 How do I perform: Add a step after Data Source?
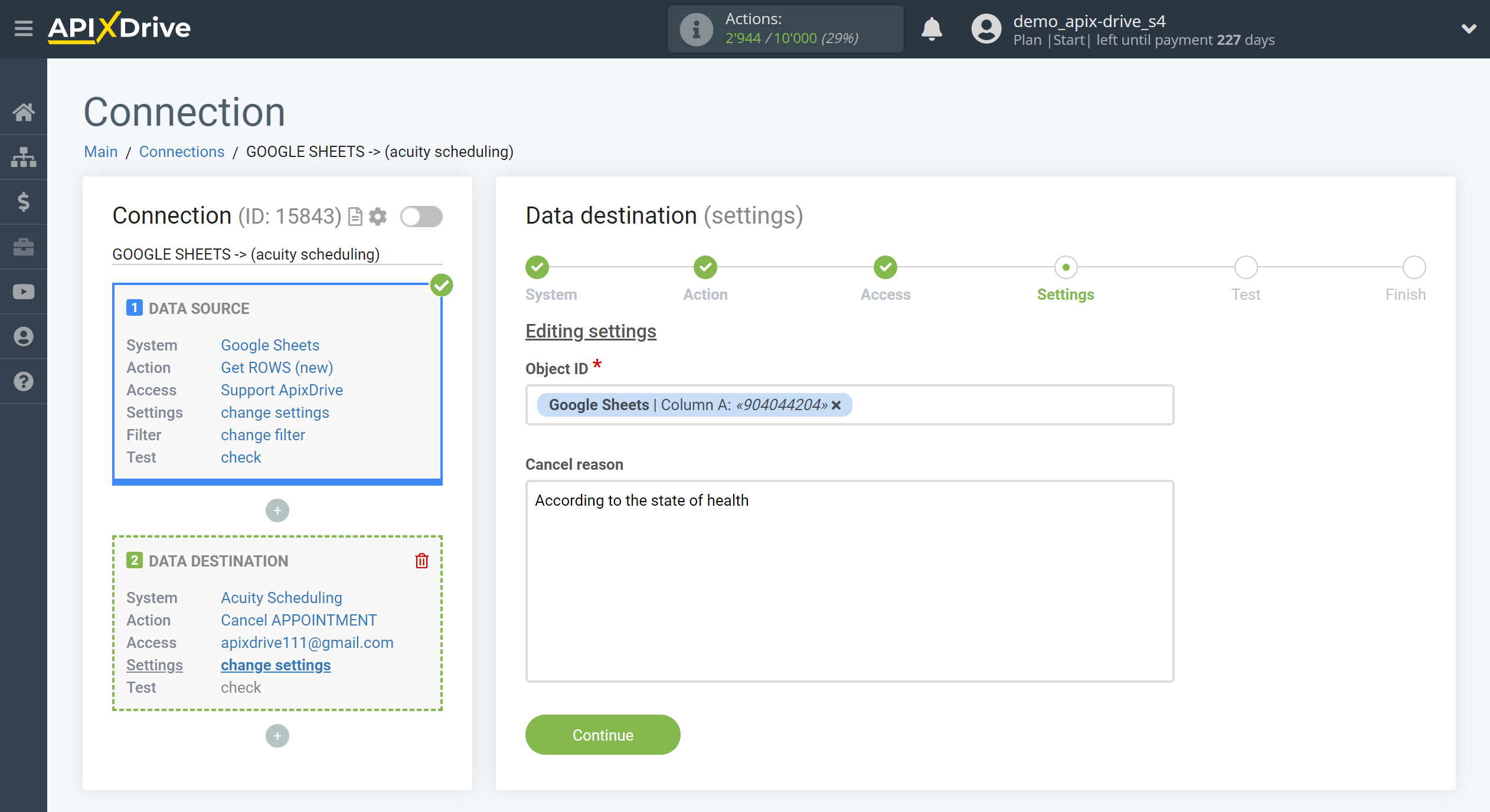pos(277,510)
